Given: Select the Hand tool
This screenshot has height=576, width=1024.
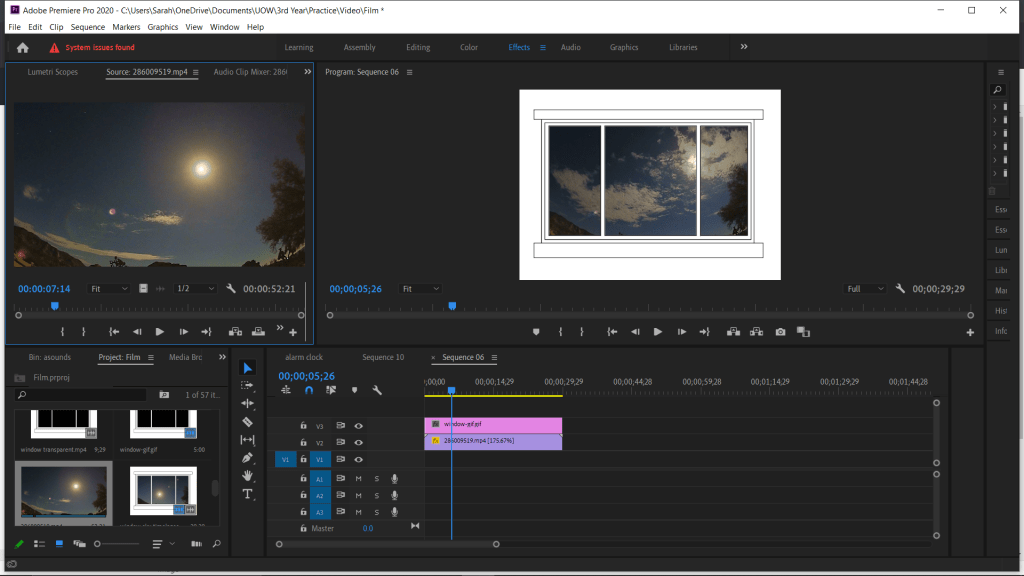Looking at the screenshot, I should [248, 476].
